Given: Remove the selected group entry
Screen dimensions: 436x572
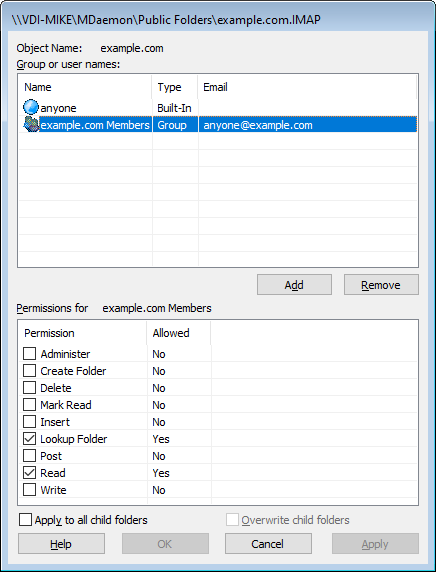Looking at the screenshot, I should coord(381,285).
